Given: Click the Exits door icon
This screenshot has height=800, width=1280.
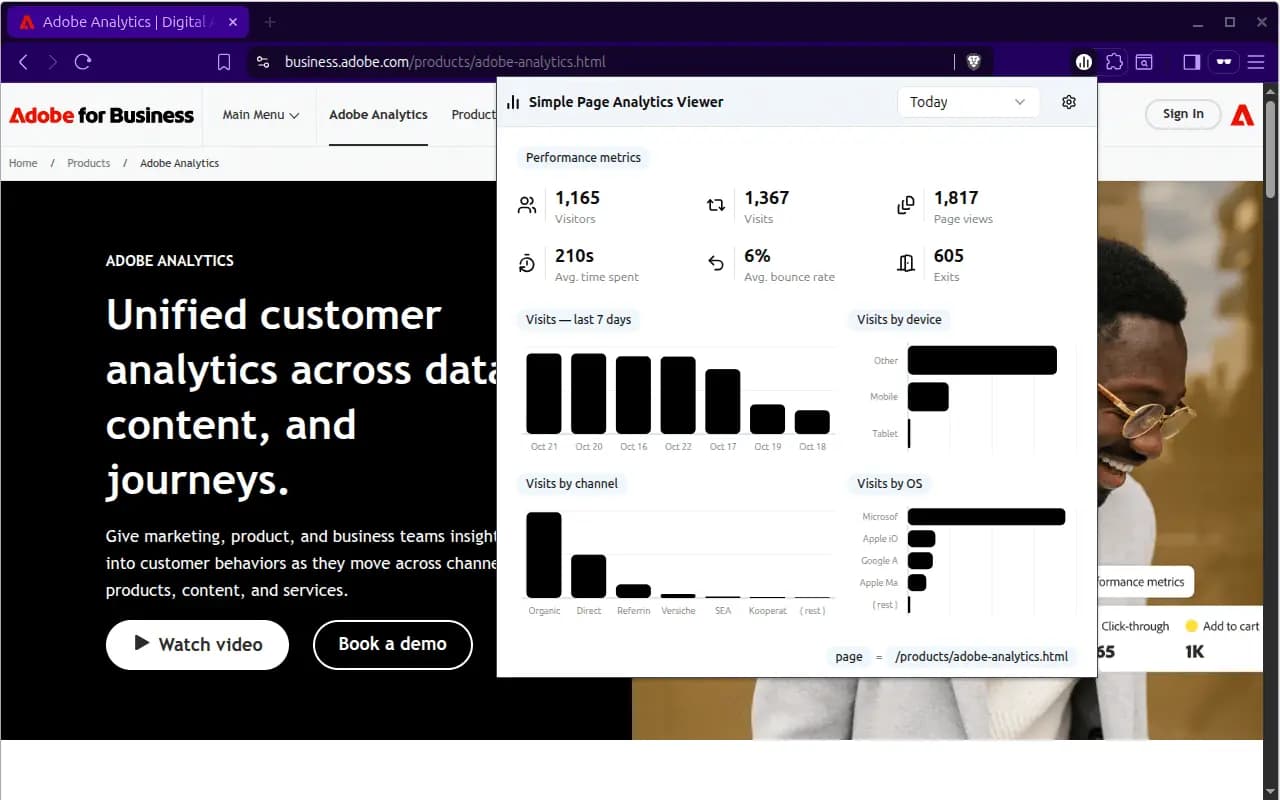Looking at the screenshot, I should pos(905,262).
